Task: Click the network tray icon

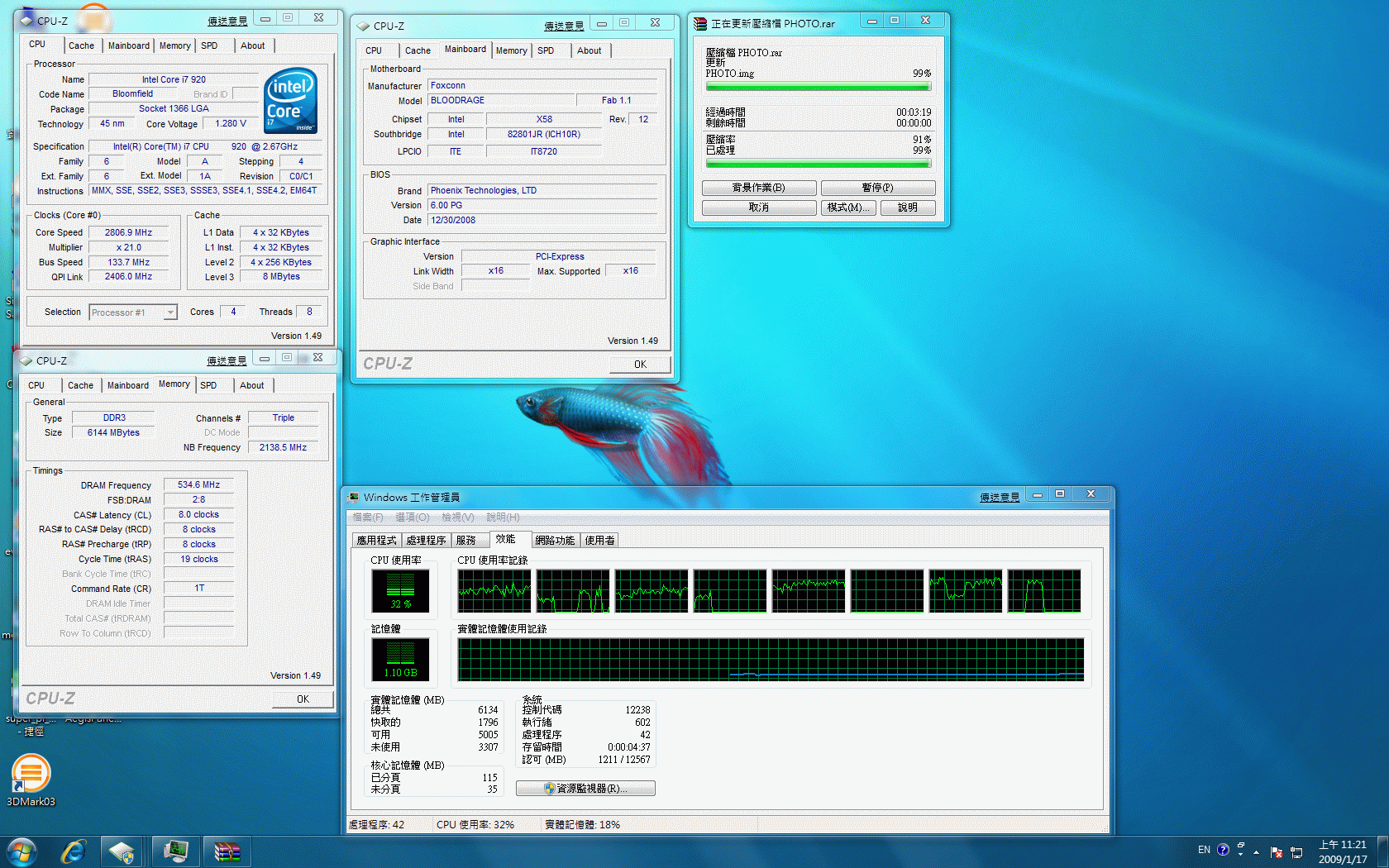Action: [1296, 852]
